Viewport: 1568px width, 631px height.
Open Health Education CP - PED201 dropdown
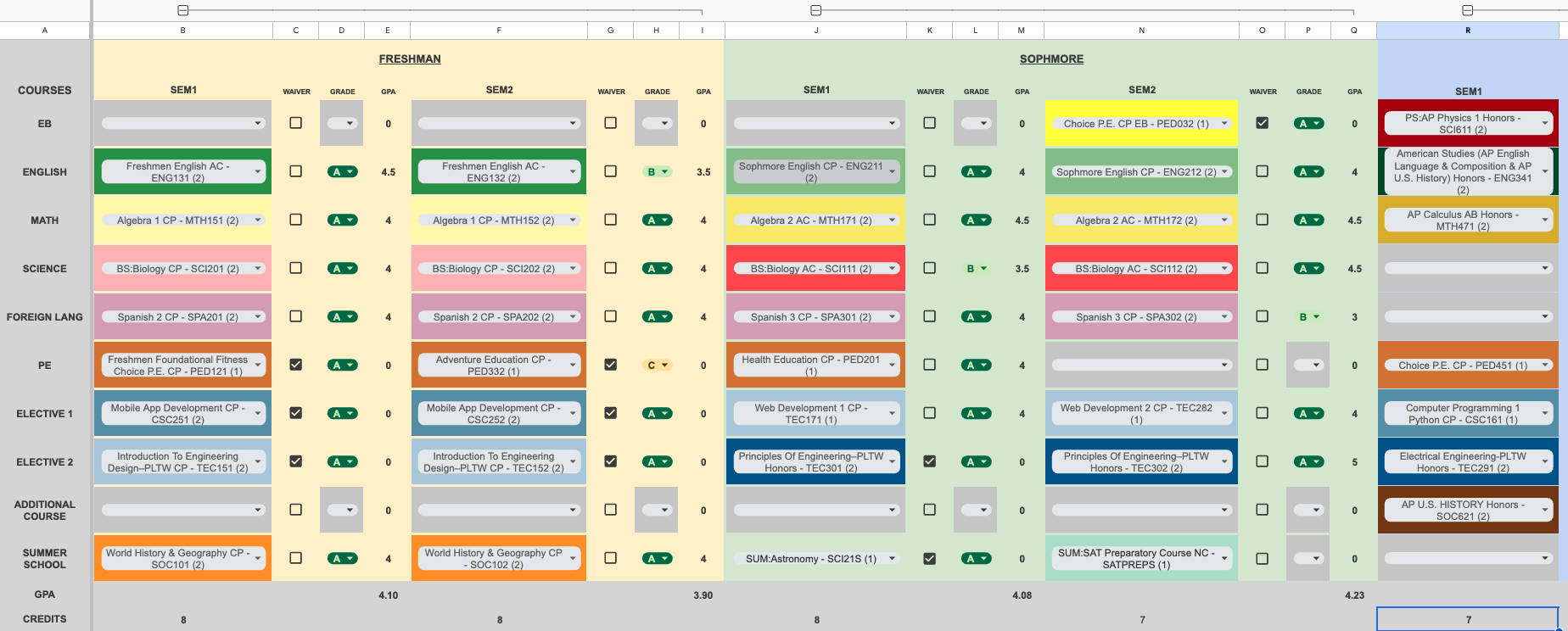[815, 366]
